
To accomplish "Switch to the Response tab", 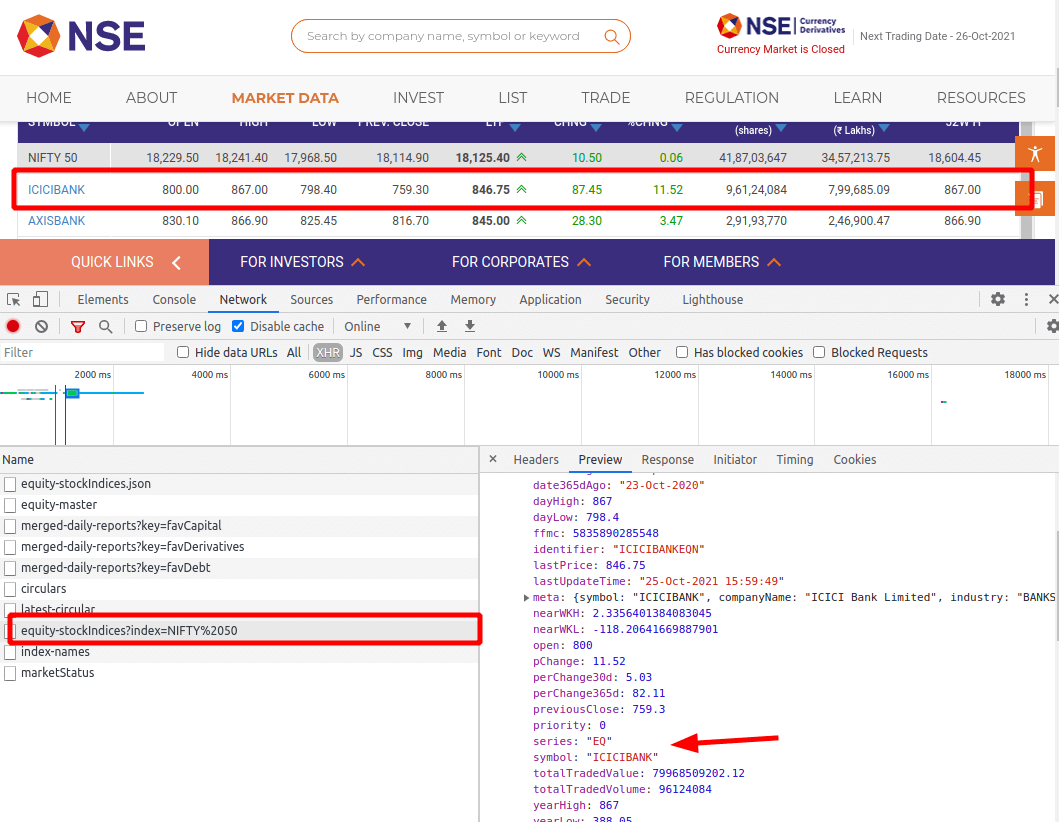I will point(667,459).
